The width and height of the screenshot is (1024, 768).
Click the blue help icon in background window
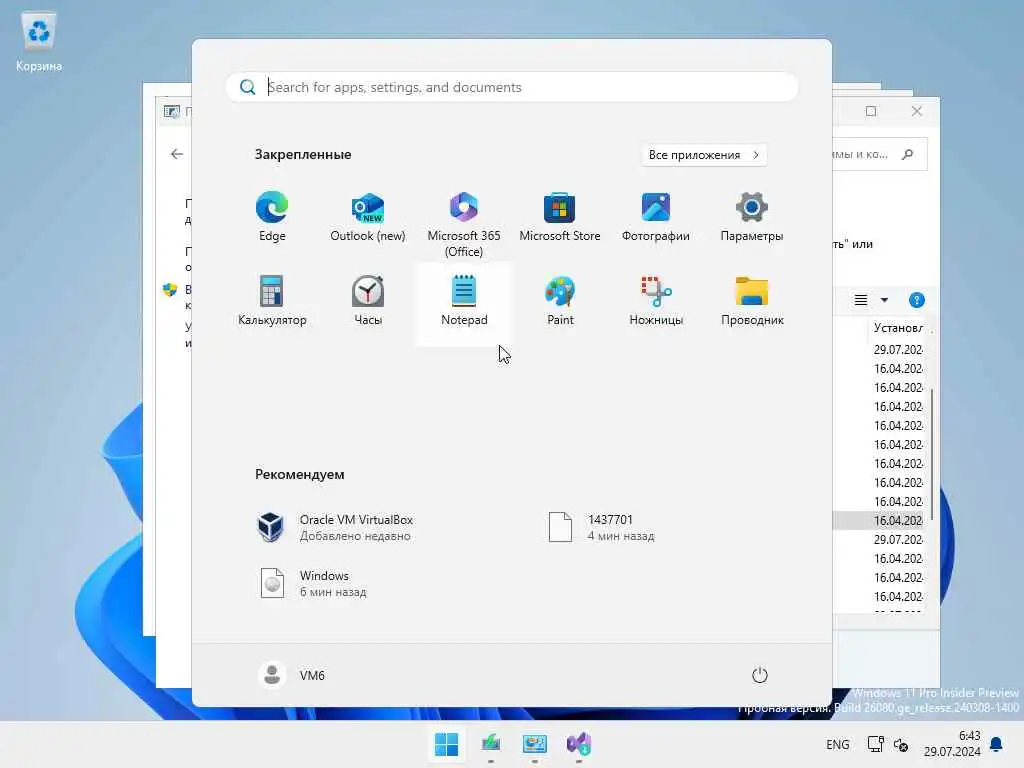pyautogui.click(x=917, y=300)
